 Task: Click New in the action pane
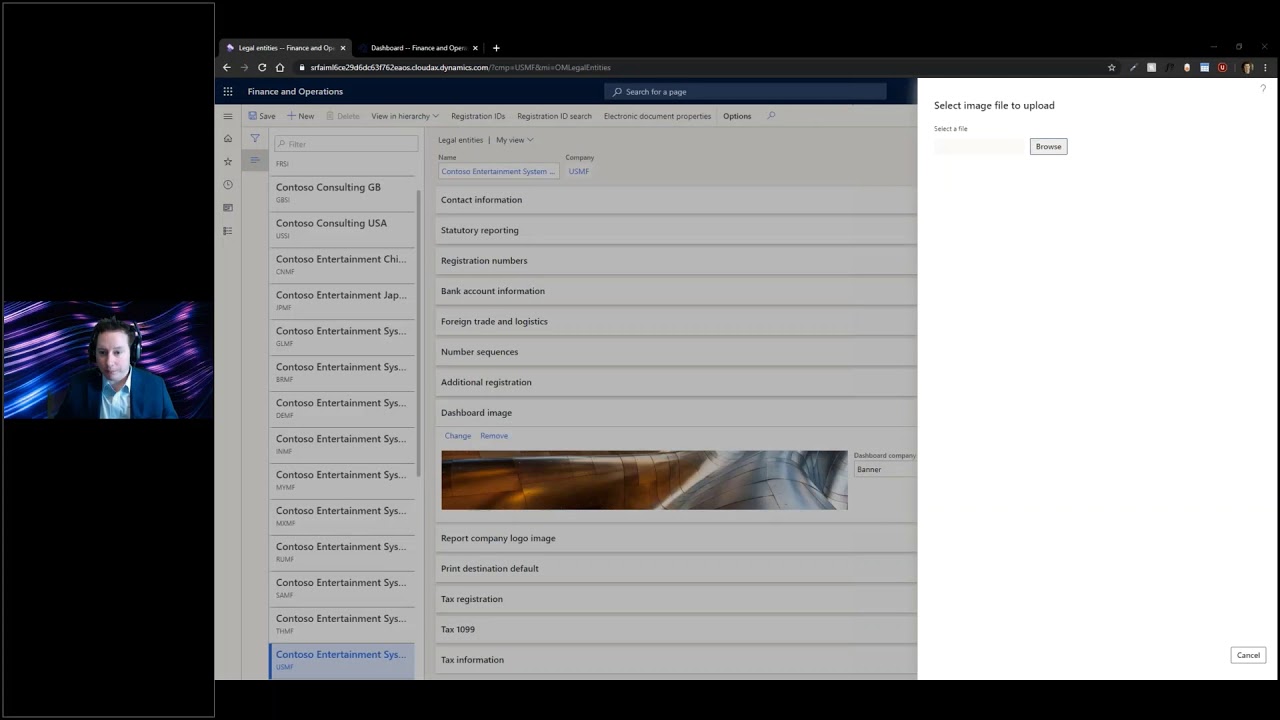(300, 116)
